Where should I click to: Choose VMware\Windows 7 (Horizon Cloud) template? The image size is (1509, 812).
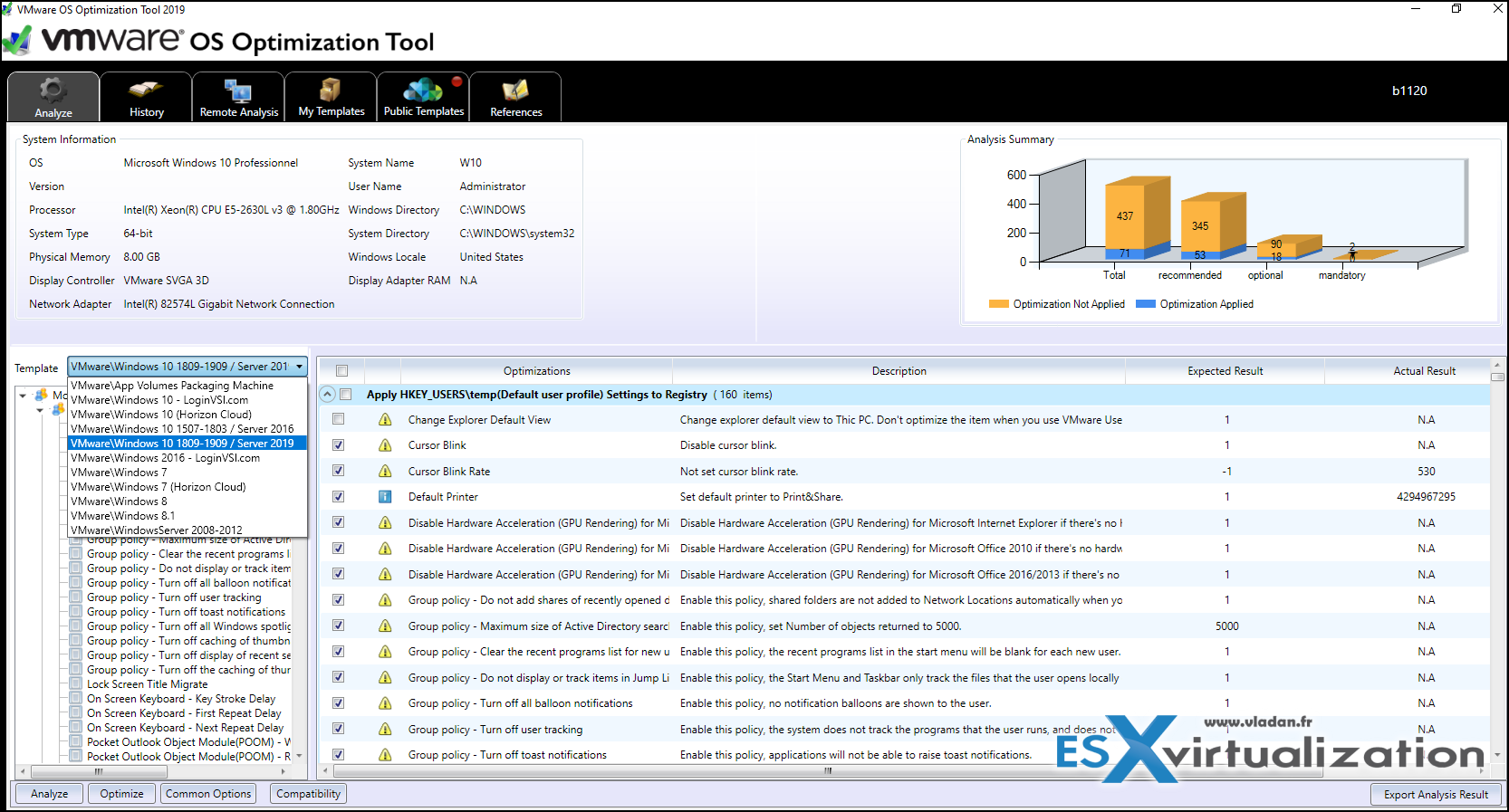click(159, 487)
